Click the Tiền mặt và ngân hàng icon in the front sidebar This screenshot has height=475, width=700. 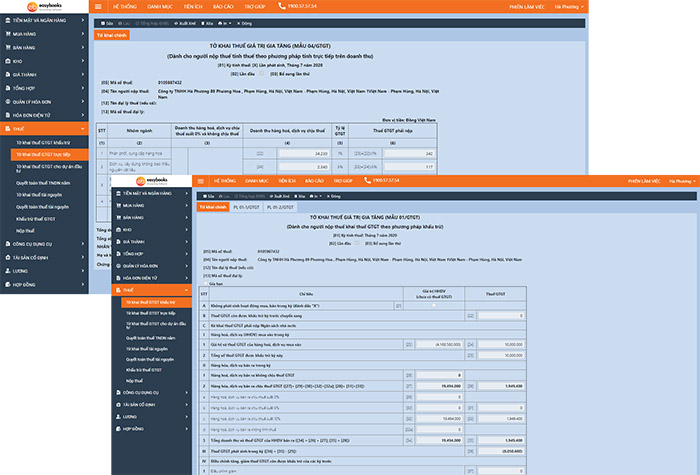(118, 193)
